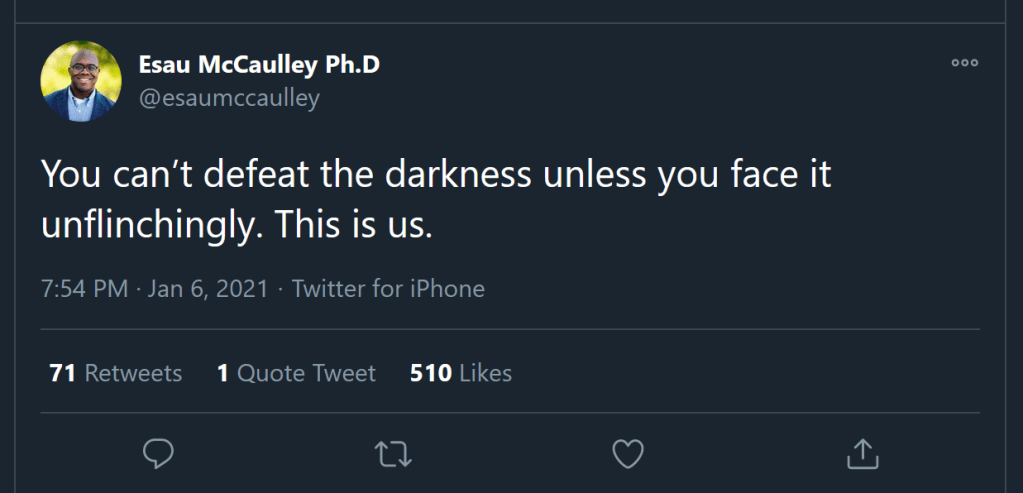Click the word "unflinchingly" in the tweet

(x=158, y=225)
